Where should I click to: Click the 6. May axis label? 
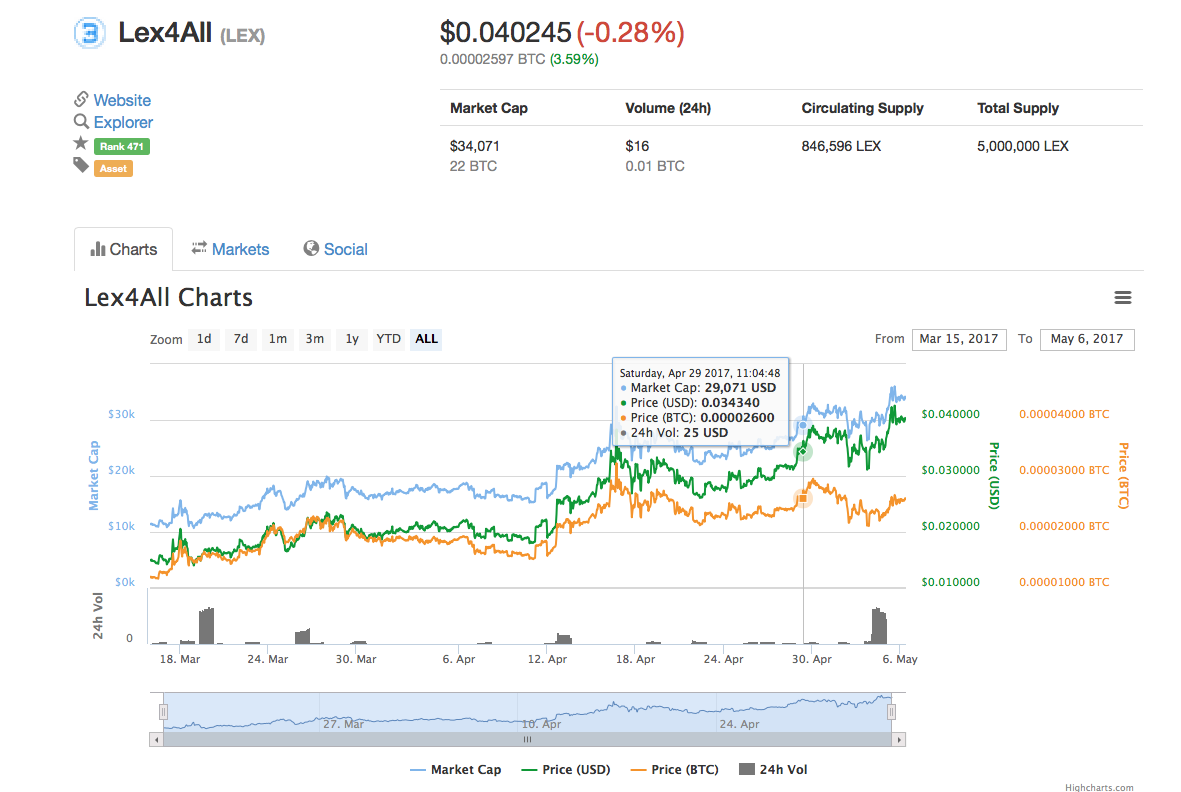tap(900, 659)
